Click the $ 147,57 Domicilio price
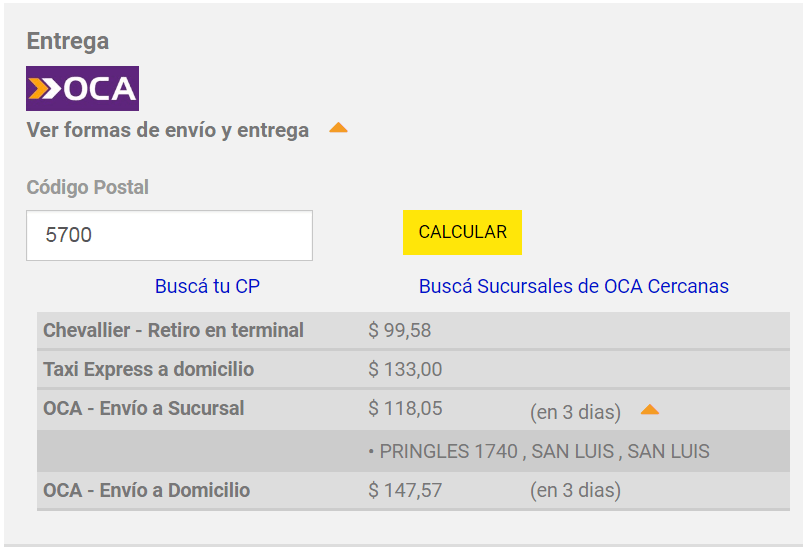The width and height of the screenshot is (810, 550). click(405, 490)
